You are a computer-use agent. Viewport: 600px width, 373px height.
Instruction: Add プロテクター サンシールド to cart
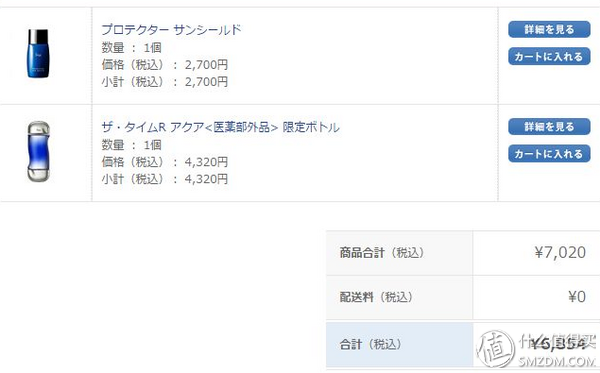549,57
